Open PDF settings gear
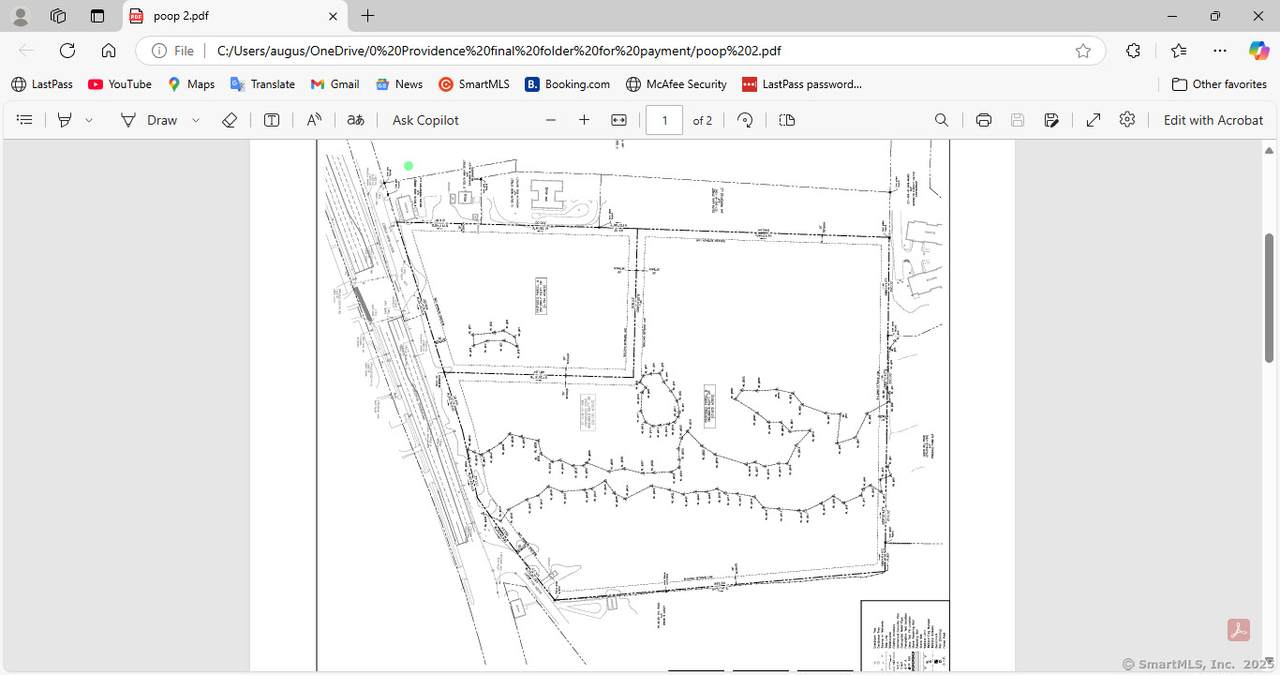Image resolution: width=1280 pixels, height=675 pixels. click(x=1127, y=120)
